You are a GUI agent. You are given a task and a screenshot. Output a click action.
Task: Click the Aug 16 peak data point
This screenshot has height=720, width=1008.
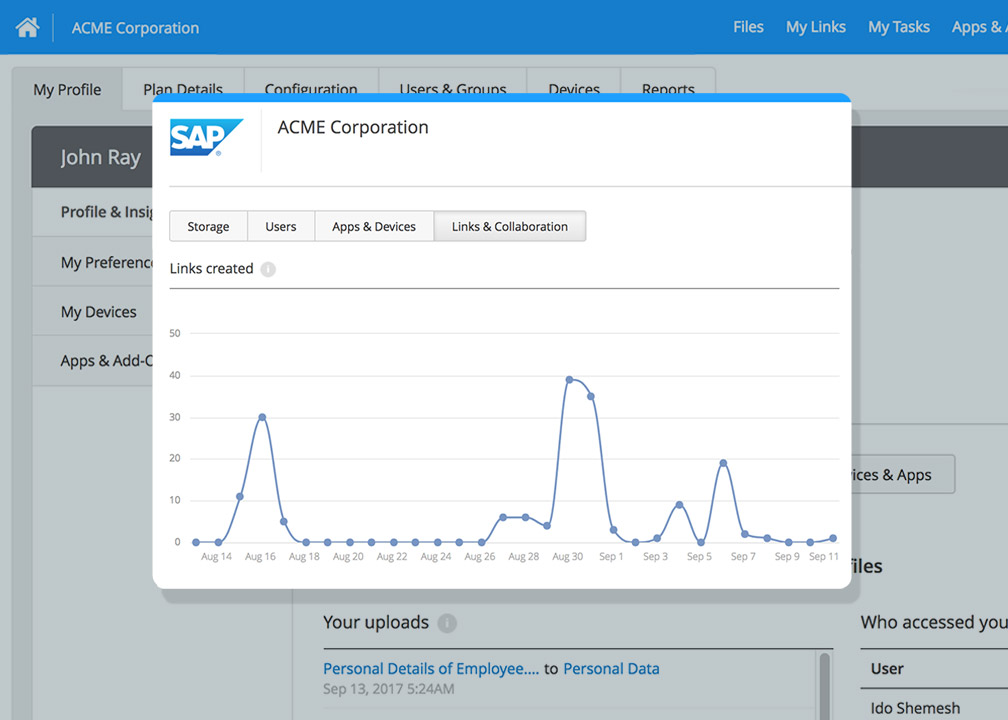click(x=262, y=417)
